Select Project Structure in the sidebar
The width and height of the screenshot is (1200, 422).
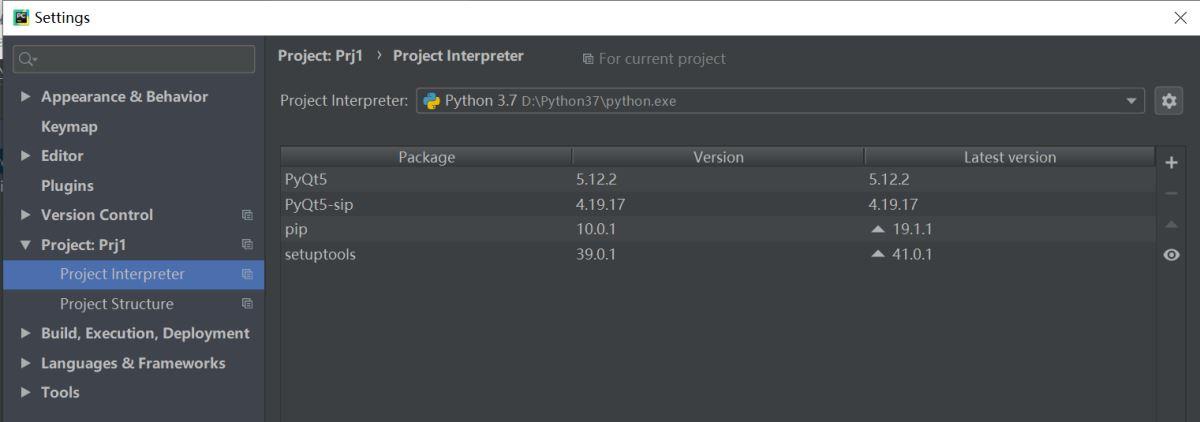116,304
